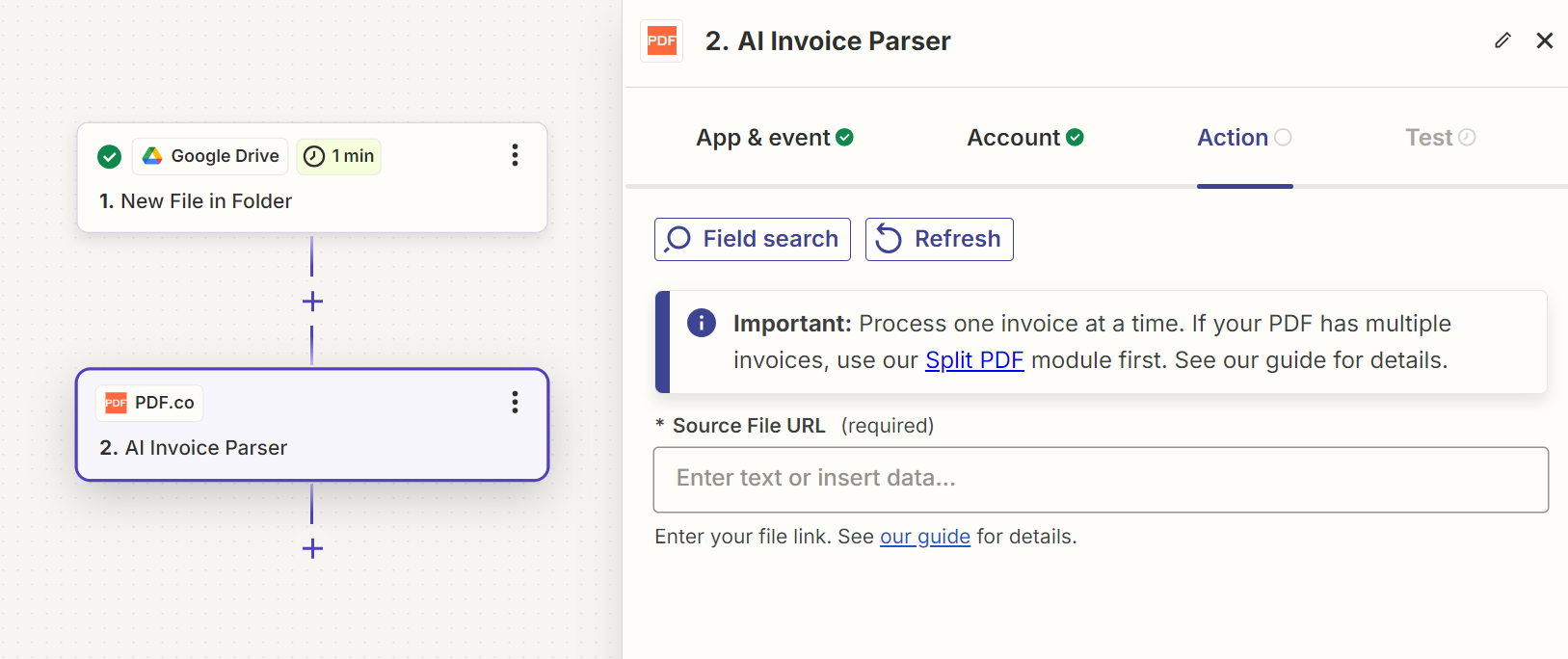1568x659 pixels.
Task: Rename step using pencil edit icon
Action: coord(1502,40)
